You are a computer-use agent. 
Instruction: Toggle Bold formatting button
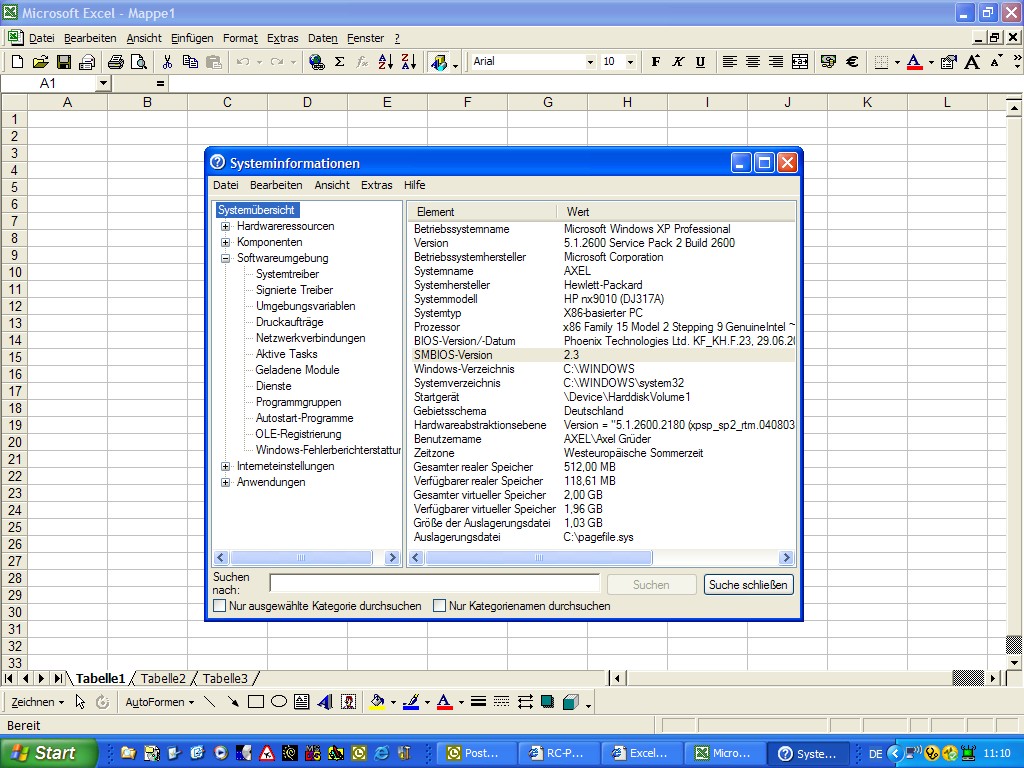(656, 62)
